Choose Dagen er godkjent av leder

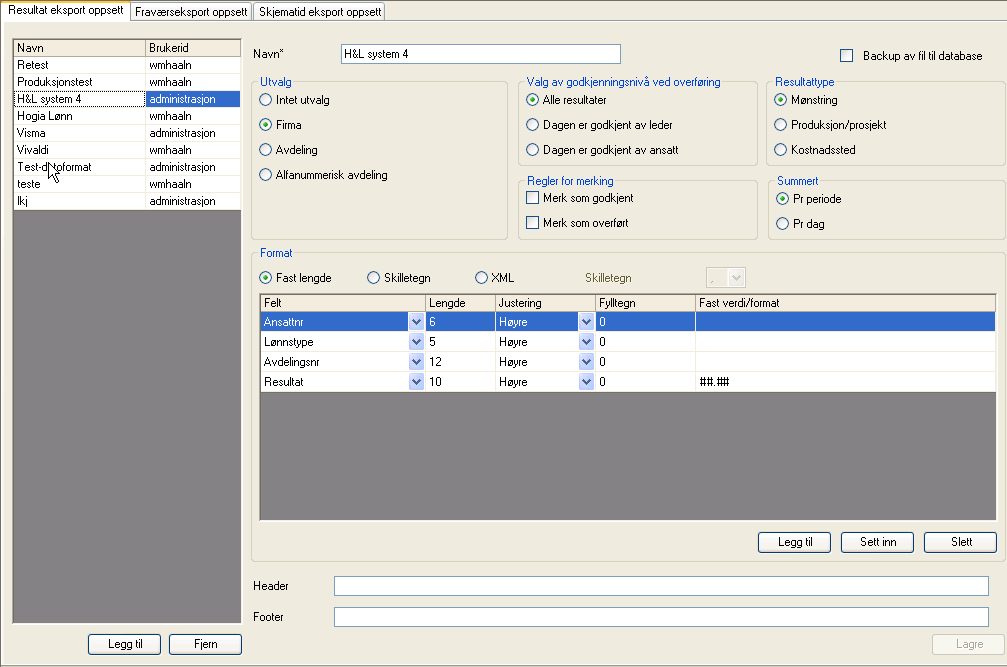point(532,125)
